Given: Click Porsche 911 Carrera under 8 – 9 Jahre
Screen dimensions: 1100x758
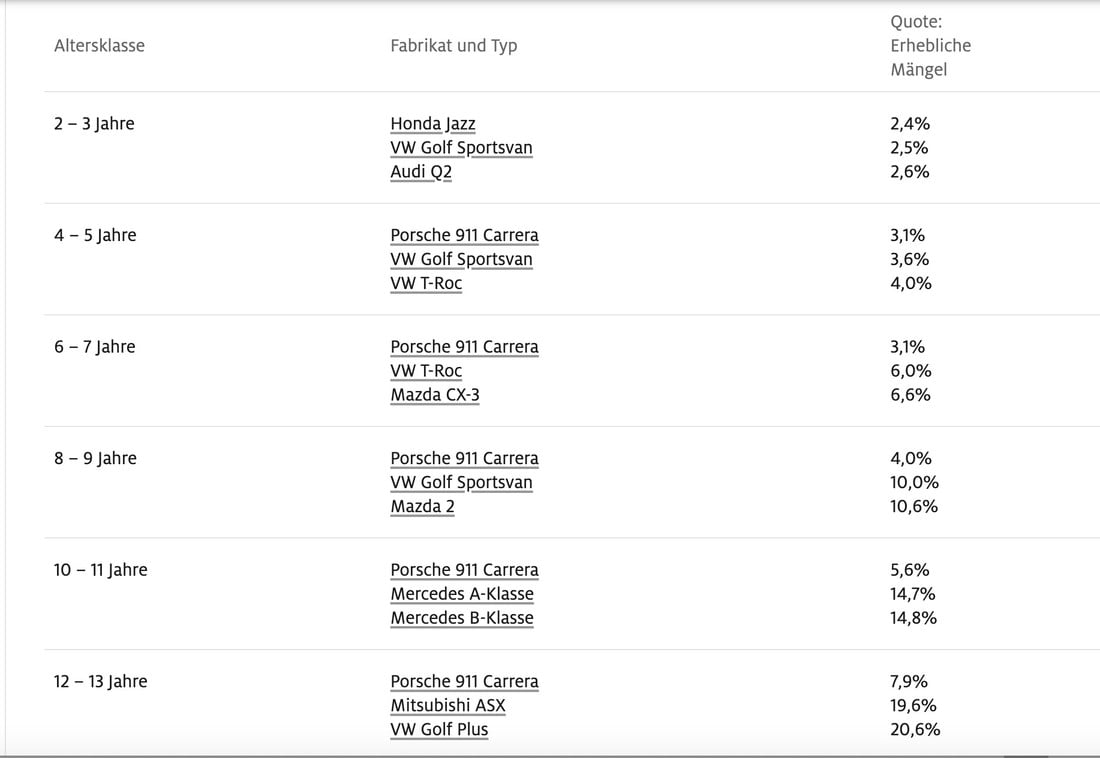Looking at the screenshot, I should 464,459.
